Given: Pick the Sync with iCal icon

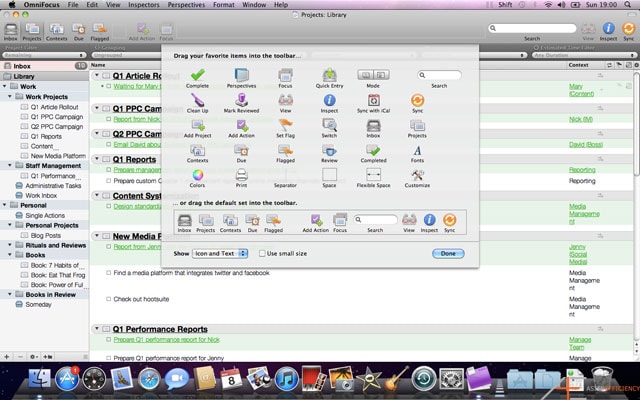Looking at the screenshot, I should point(373,100).
